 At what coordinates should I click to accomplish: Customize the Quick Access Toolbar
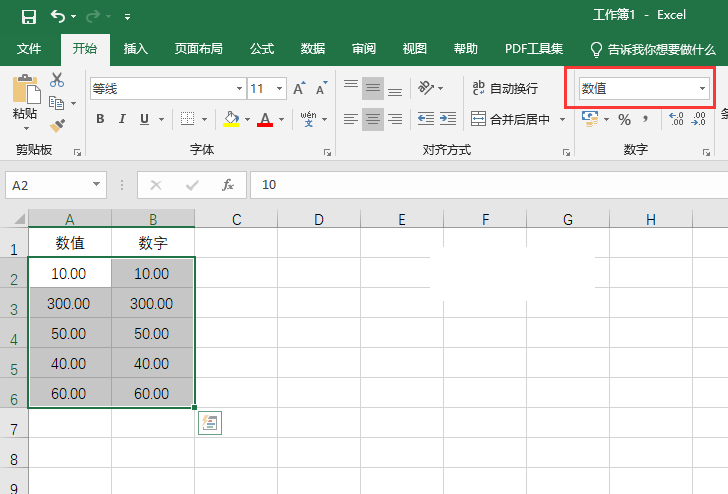click(127, 17)
